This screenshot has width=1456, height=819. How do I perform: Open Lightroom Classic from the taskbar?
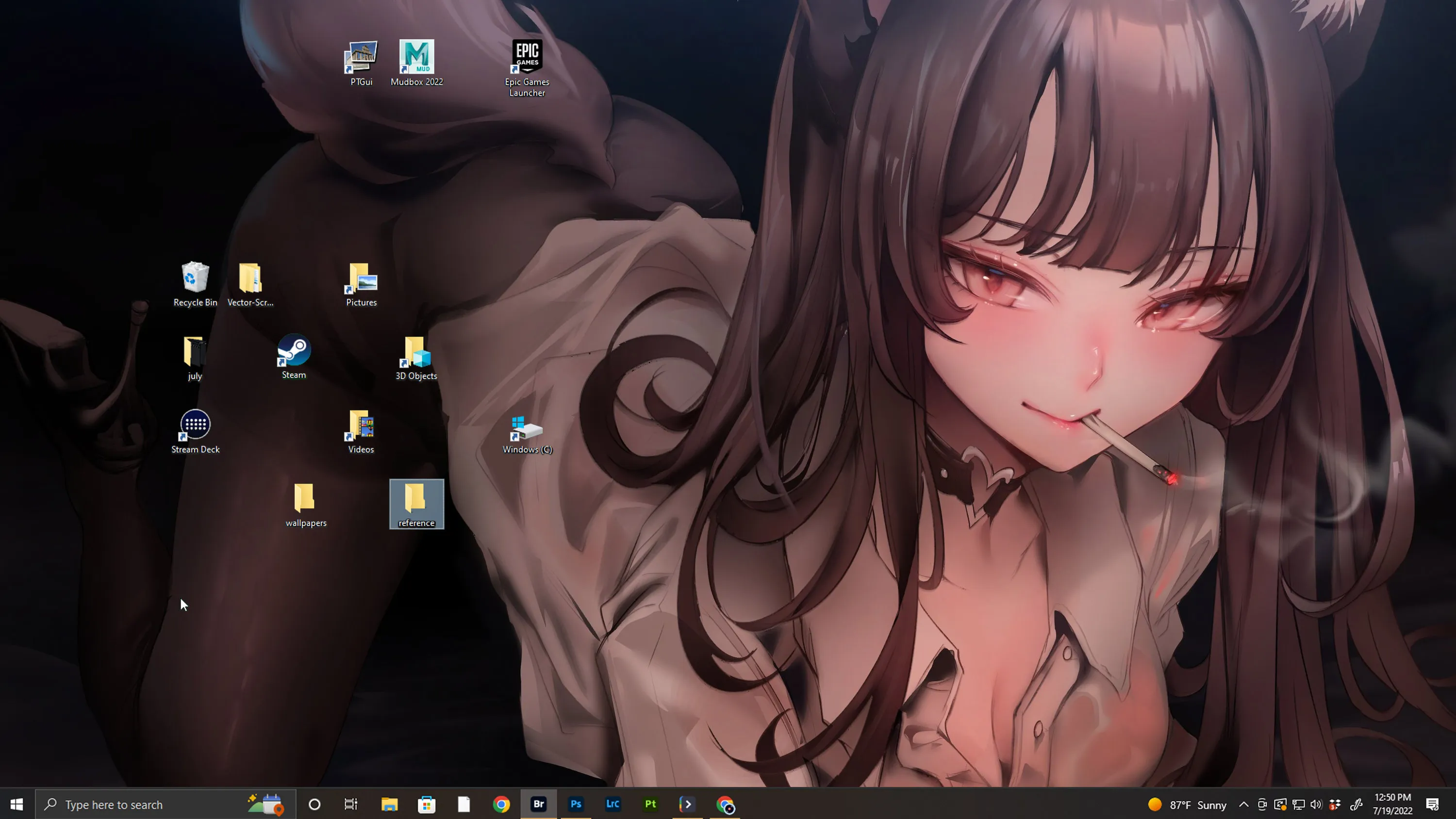point(612,804)
